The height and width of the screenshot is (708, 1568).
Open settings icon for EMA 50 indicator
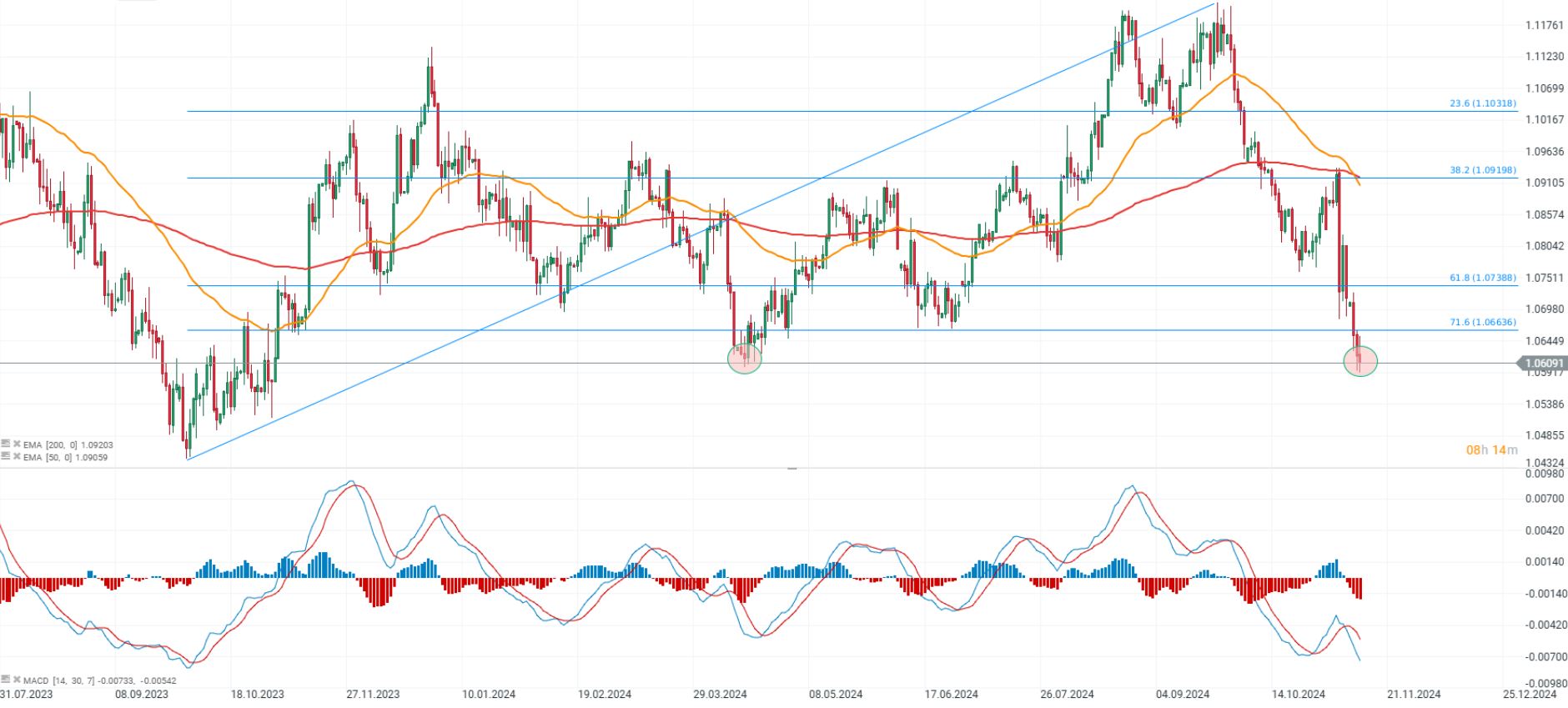pos(5,457)
